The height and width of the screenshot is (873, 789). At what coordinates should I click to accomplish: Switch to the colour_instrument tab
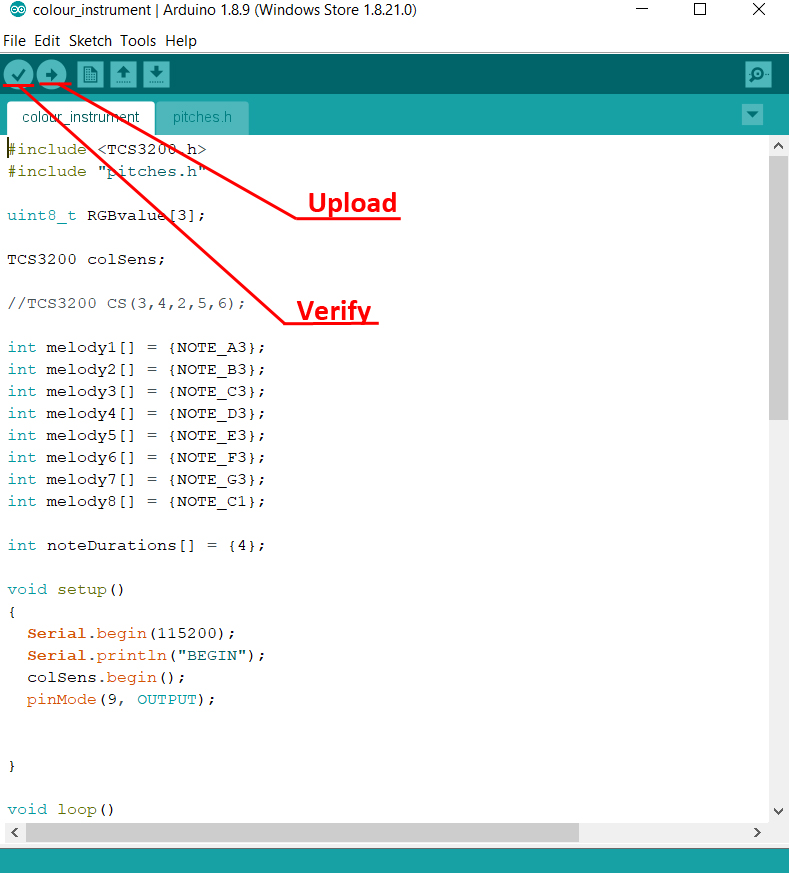click(x=81, y=117)
